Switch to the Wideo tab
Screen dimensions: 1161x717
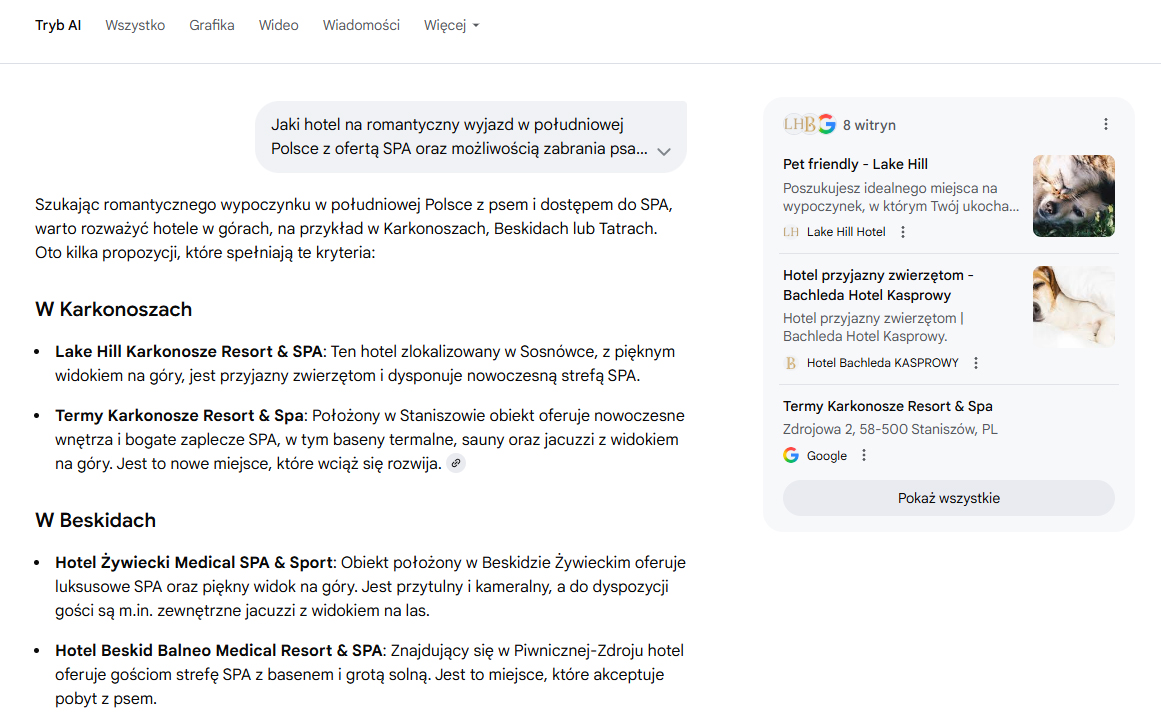tap(278, 25)
